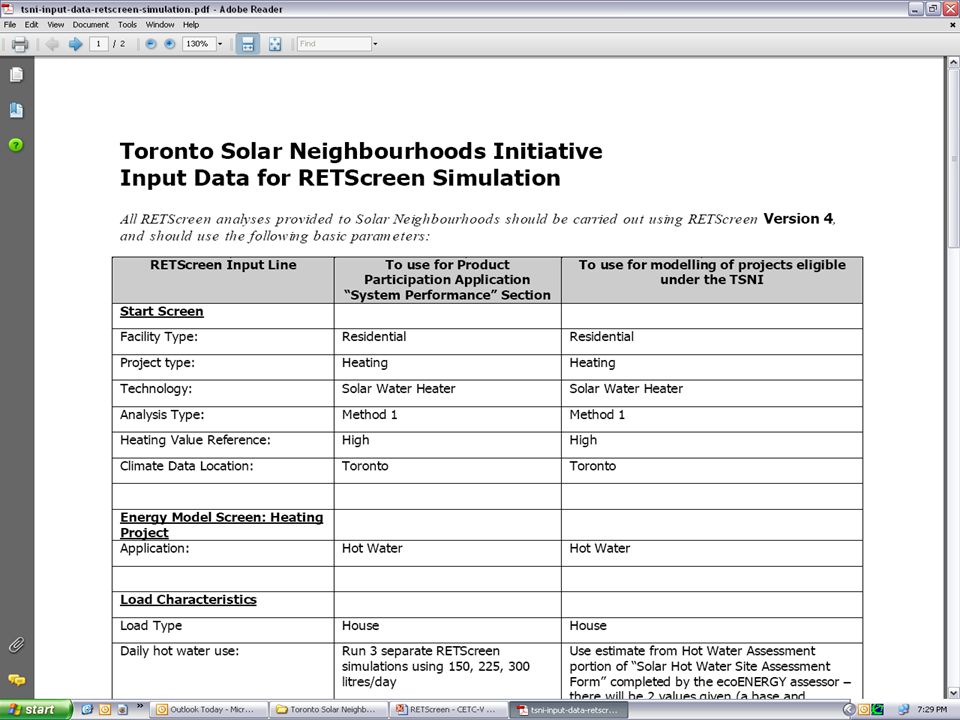
Task: Click the Find text field
Action: click(334, 44)
